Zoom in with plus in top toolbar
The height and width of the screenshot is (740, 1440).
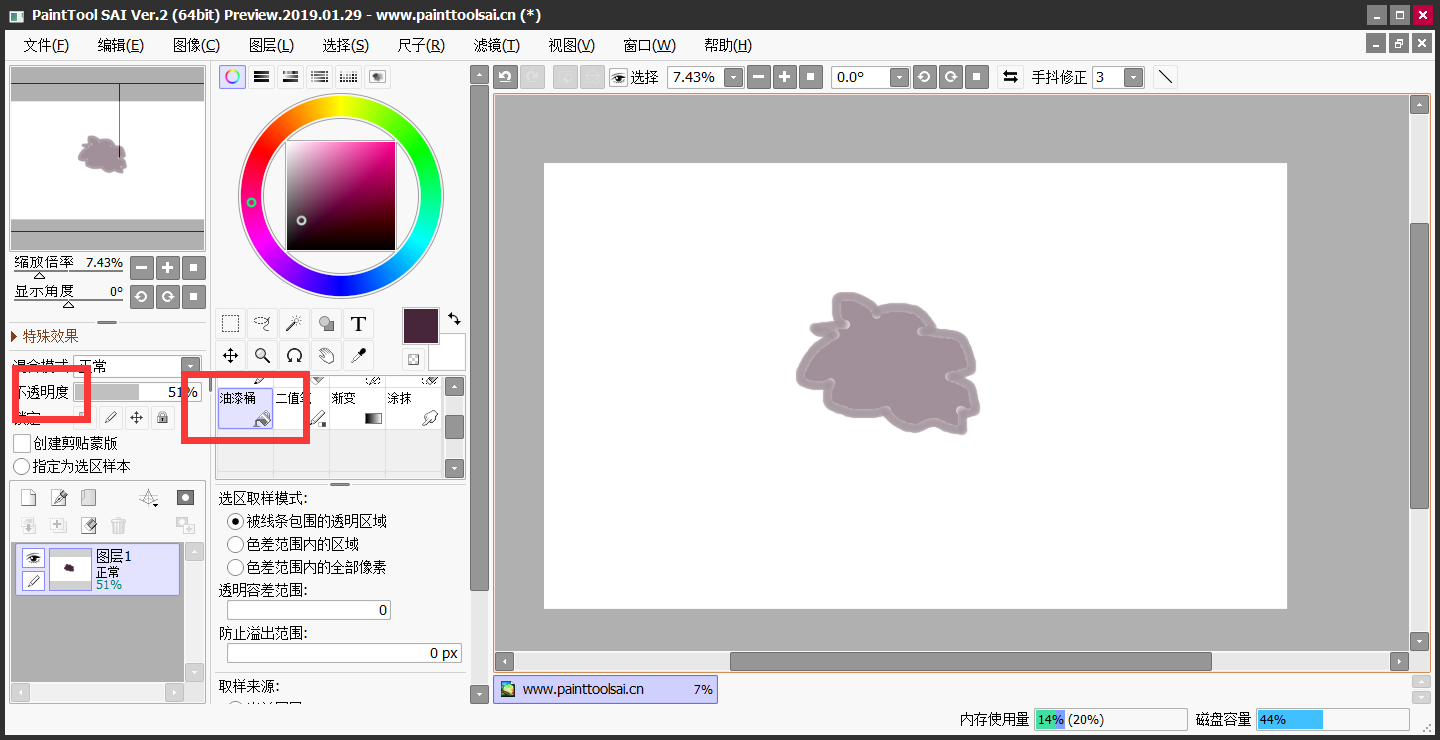click(x=785, y=77)
